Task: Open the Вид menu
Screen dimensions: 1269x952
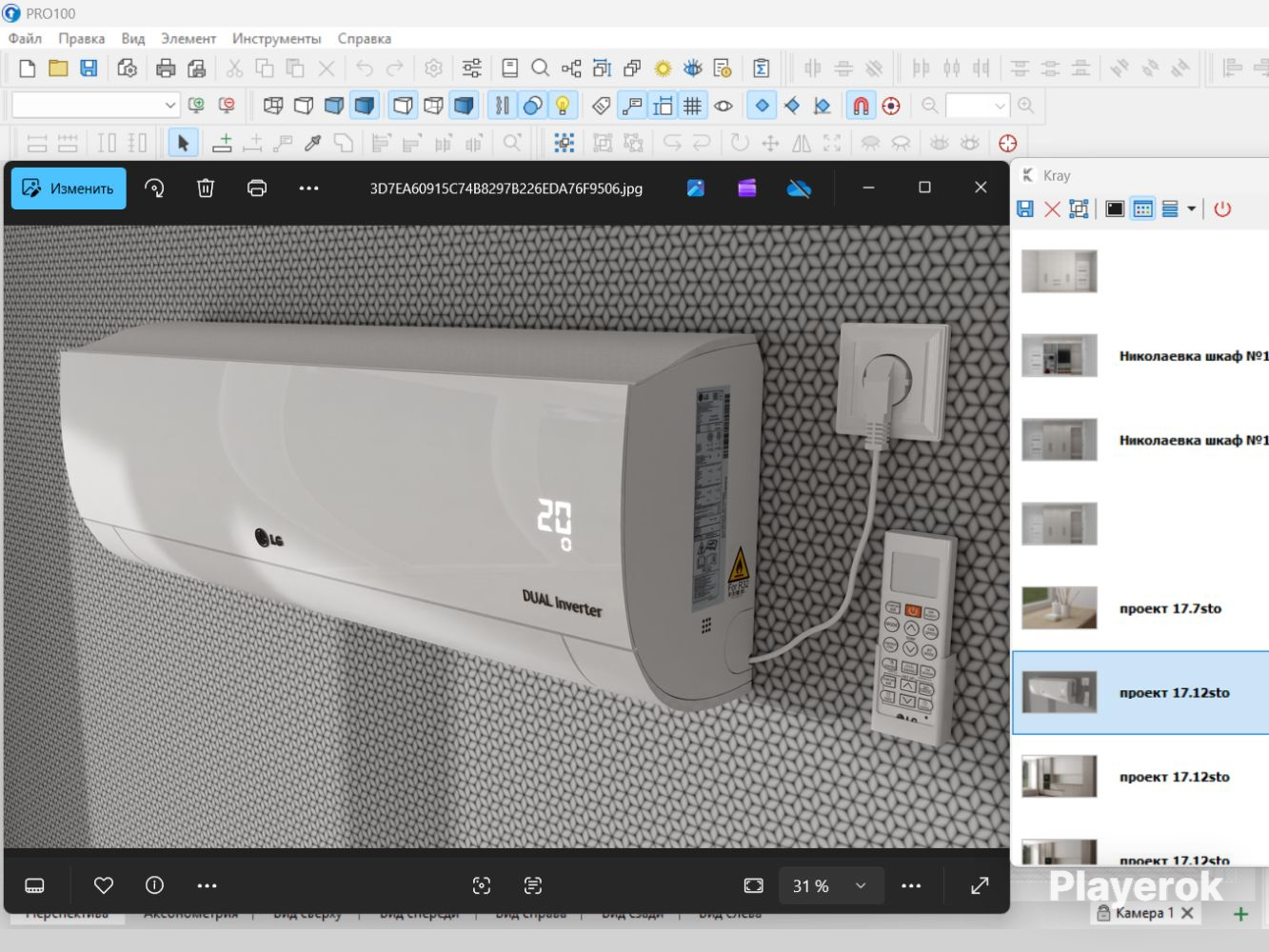Action: point(133,39)
